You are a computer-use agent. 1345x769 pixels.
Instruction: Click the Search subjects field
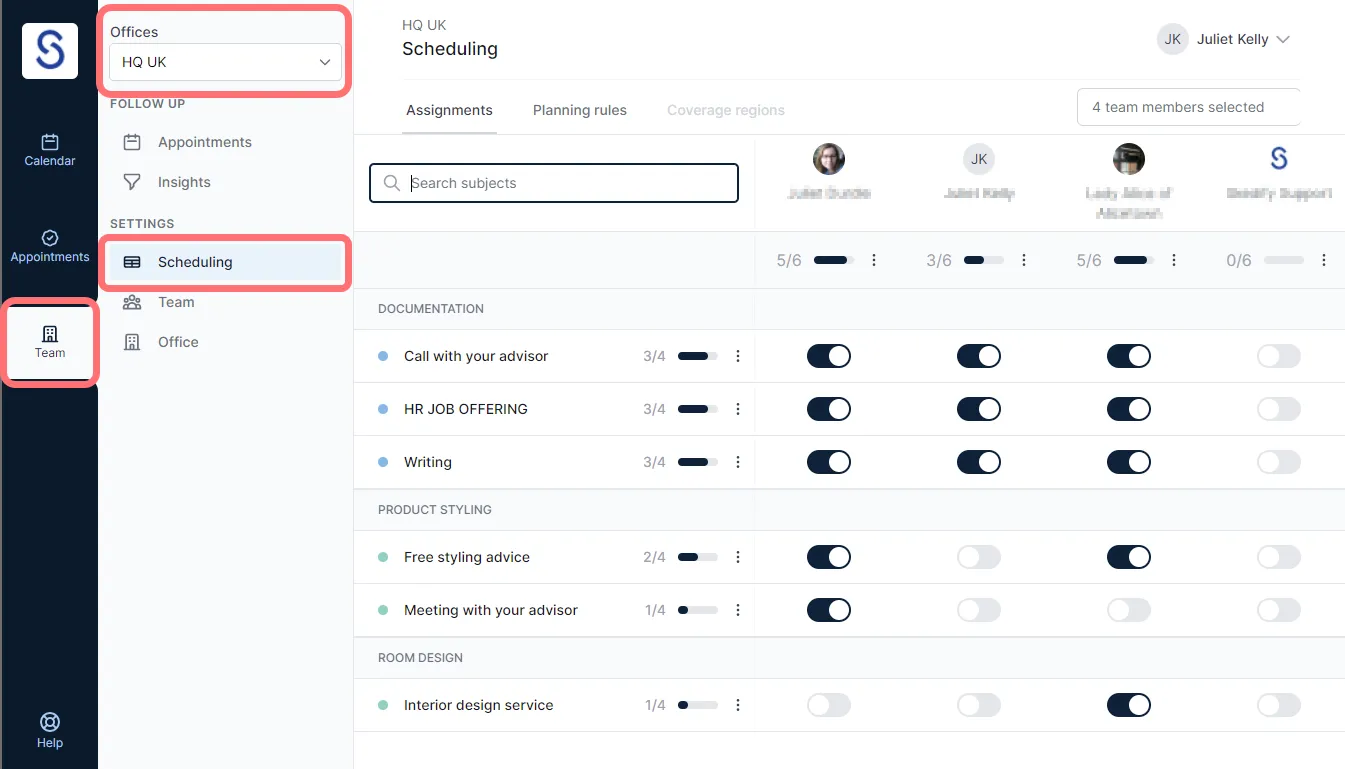[554, 183]
